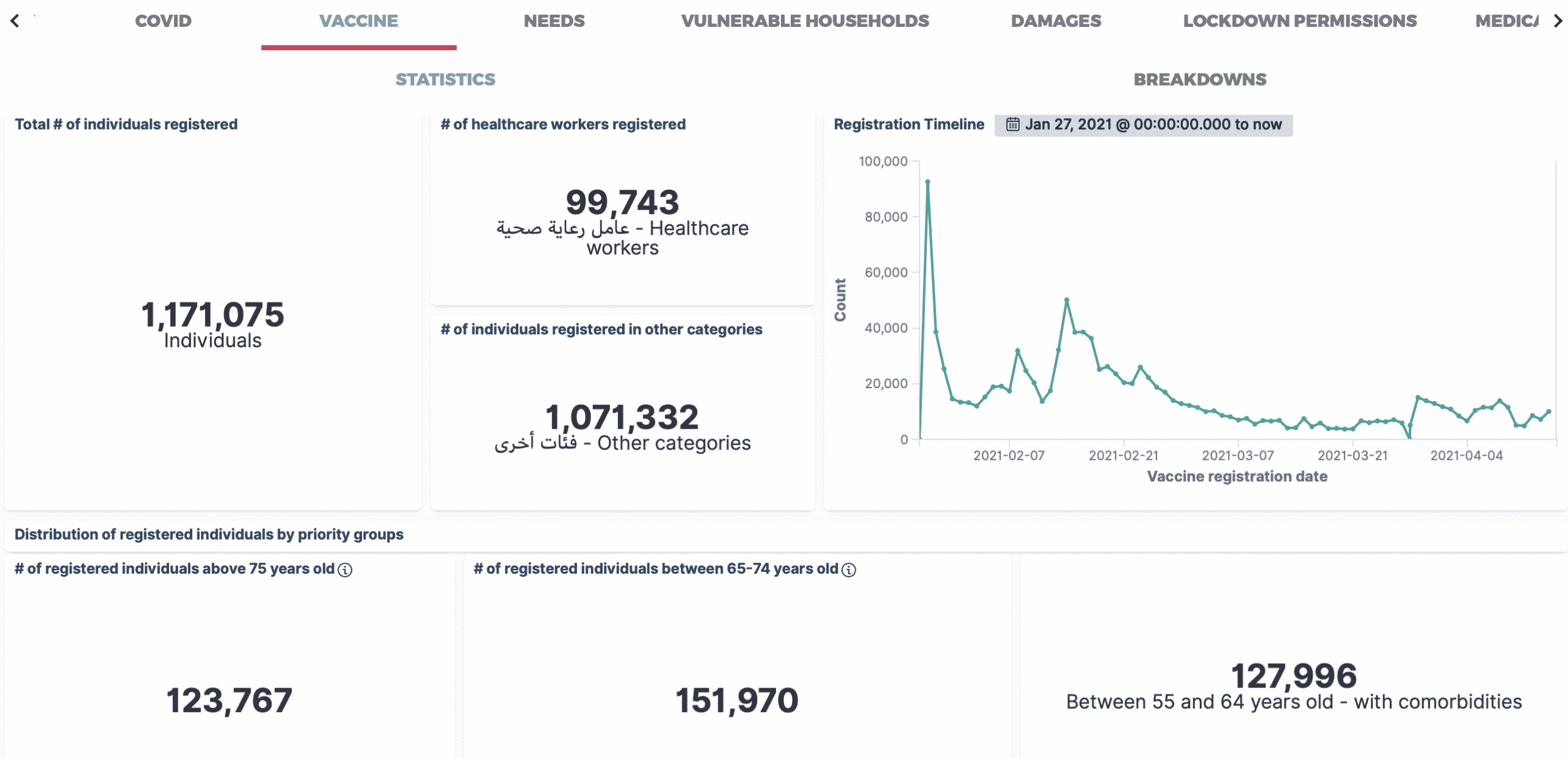Click the calendar icon in date range
Image resolution: width=1568 pixels, height=758 pixels.
pos(1012,124)
